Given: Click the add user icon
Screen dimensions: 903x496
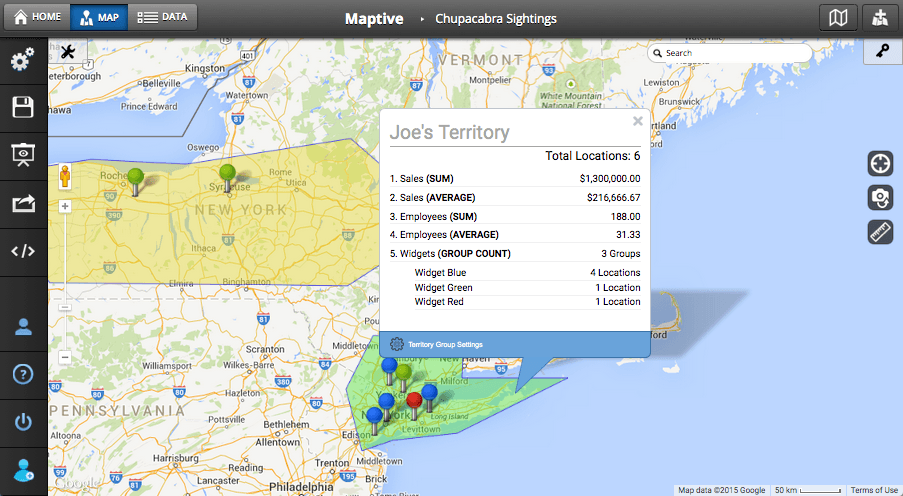Looking at the screenshot, I should pyautogui.click(x=23, y=470).
